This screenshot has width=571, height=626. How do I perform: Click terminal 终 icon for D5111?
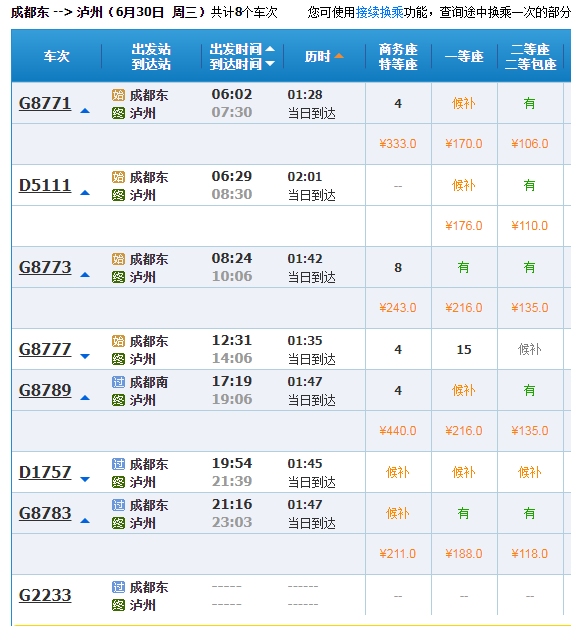[118, 195]
